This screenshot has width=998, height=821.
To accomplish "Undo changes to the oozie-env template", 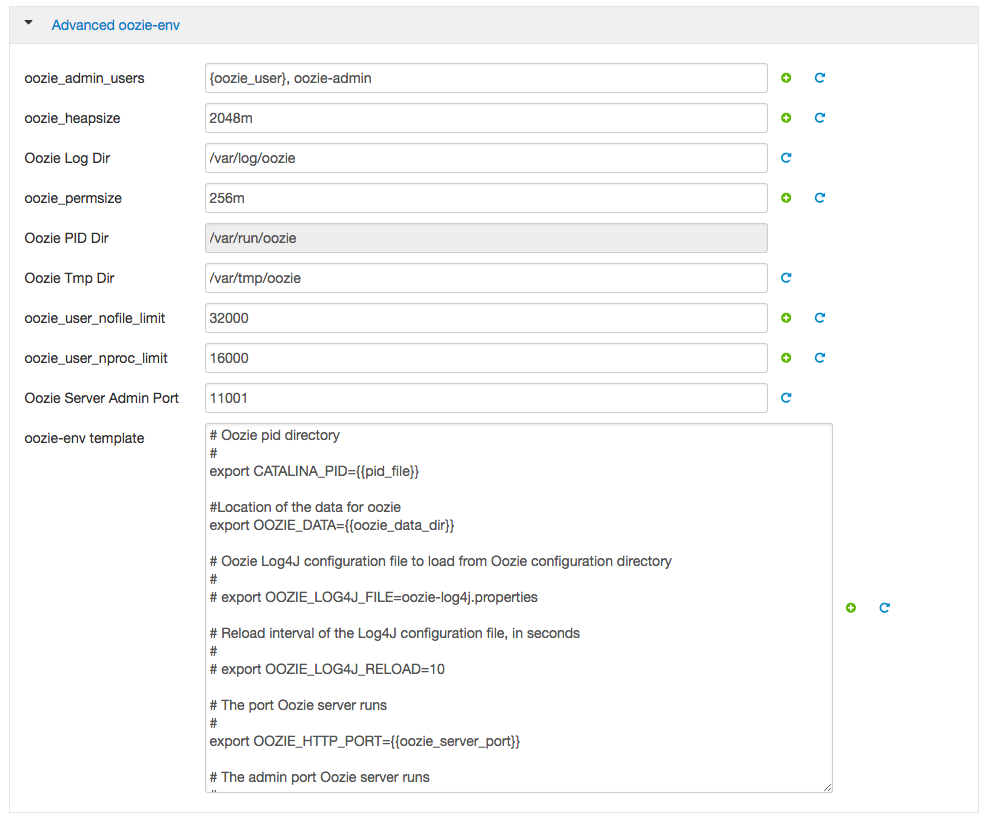I will 884,607.
